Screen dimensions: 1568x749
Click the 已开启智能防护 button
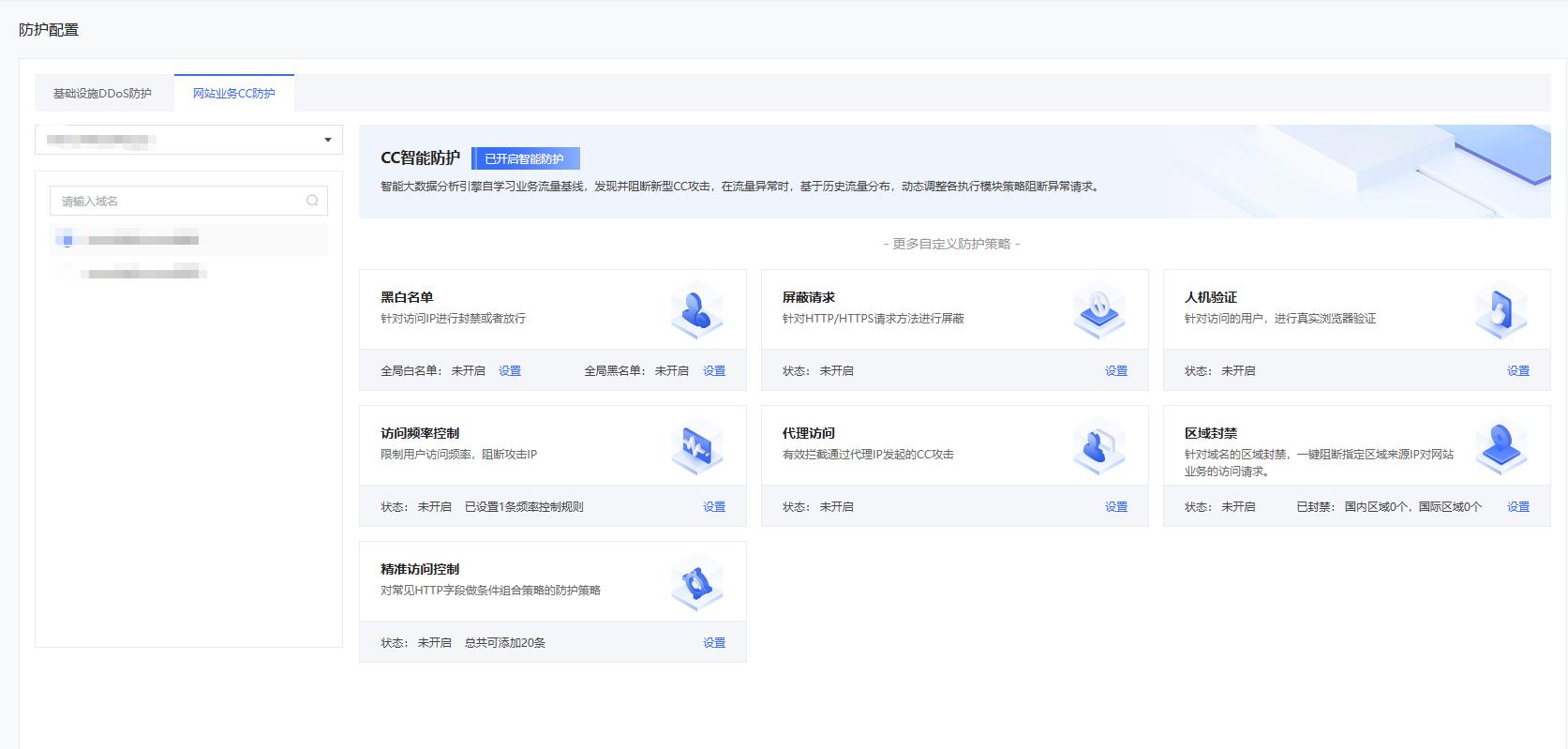[x=525, y=158]
